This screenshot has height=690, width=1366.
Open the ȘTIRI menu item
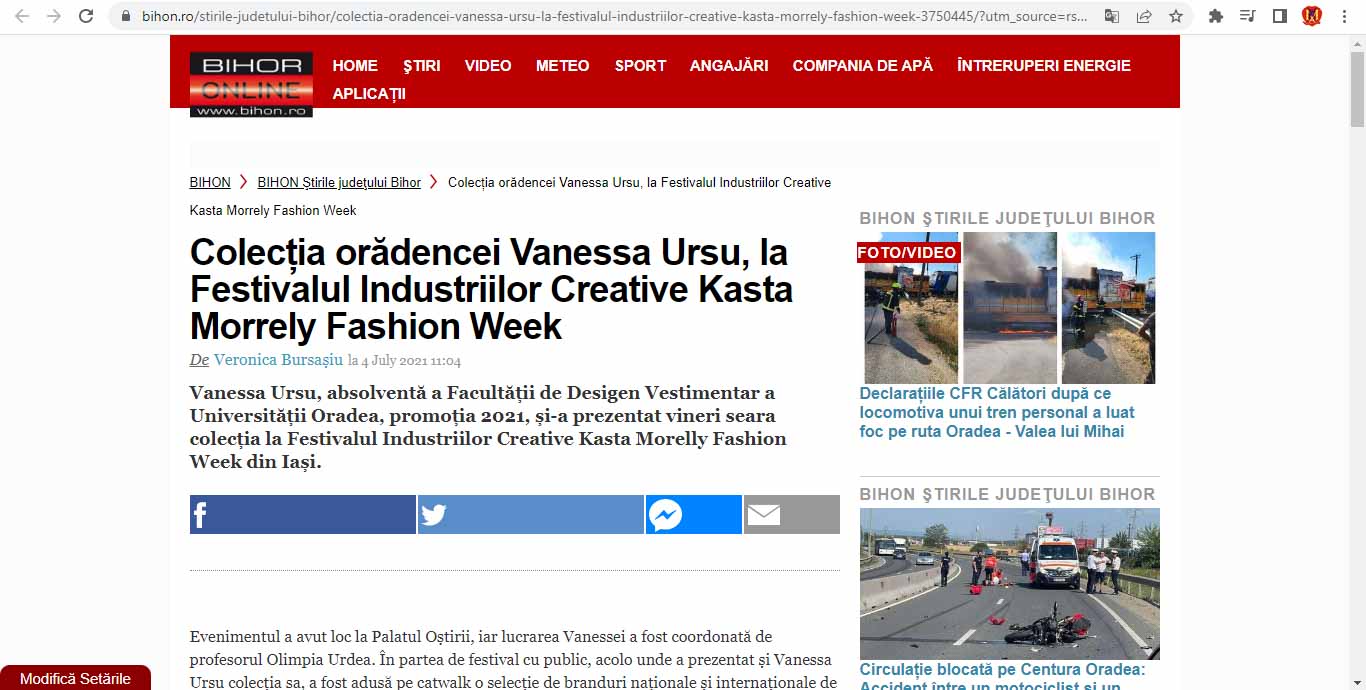click(x=421, y=65)
